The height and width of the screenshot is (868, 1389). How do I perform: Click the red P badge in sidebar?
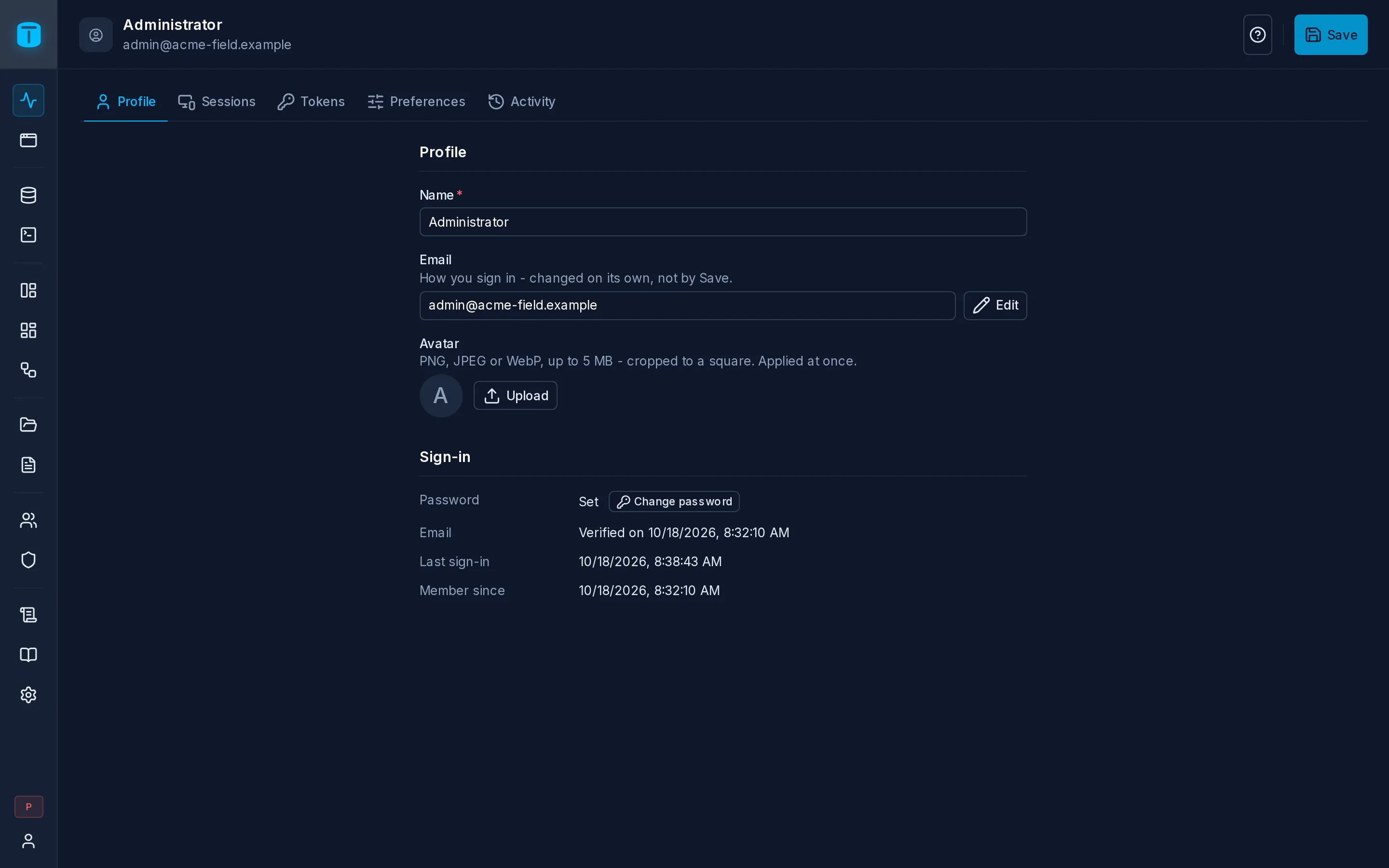tap(29, 807)
